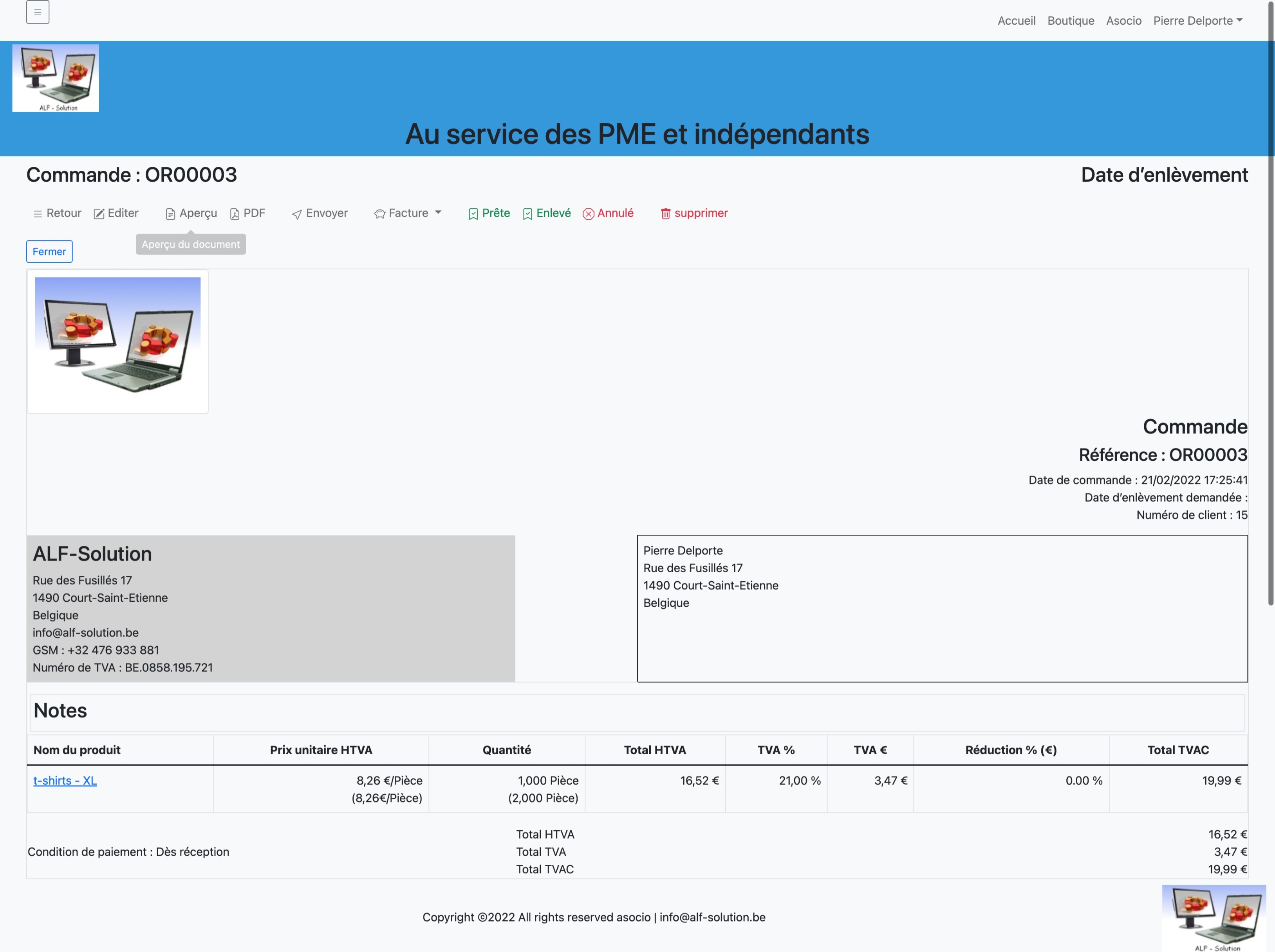
Task: Open the hamburger menu icon
Action: click(38, 12)
